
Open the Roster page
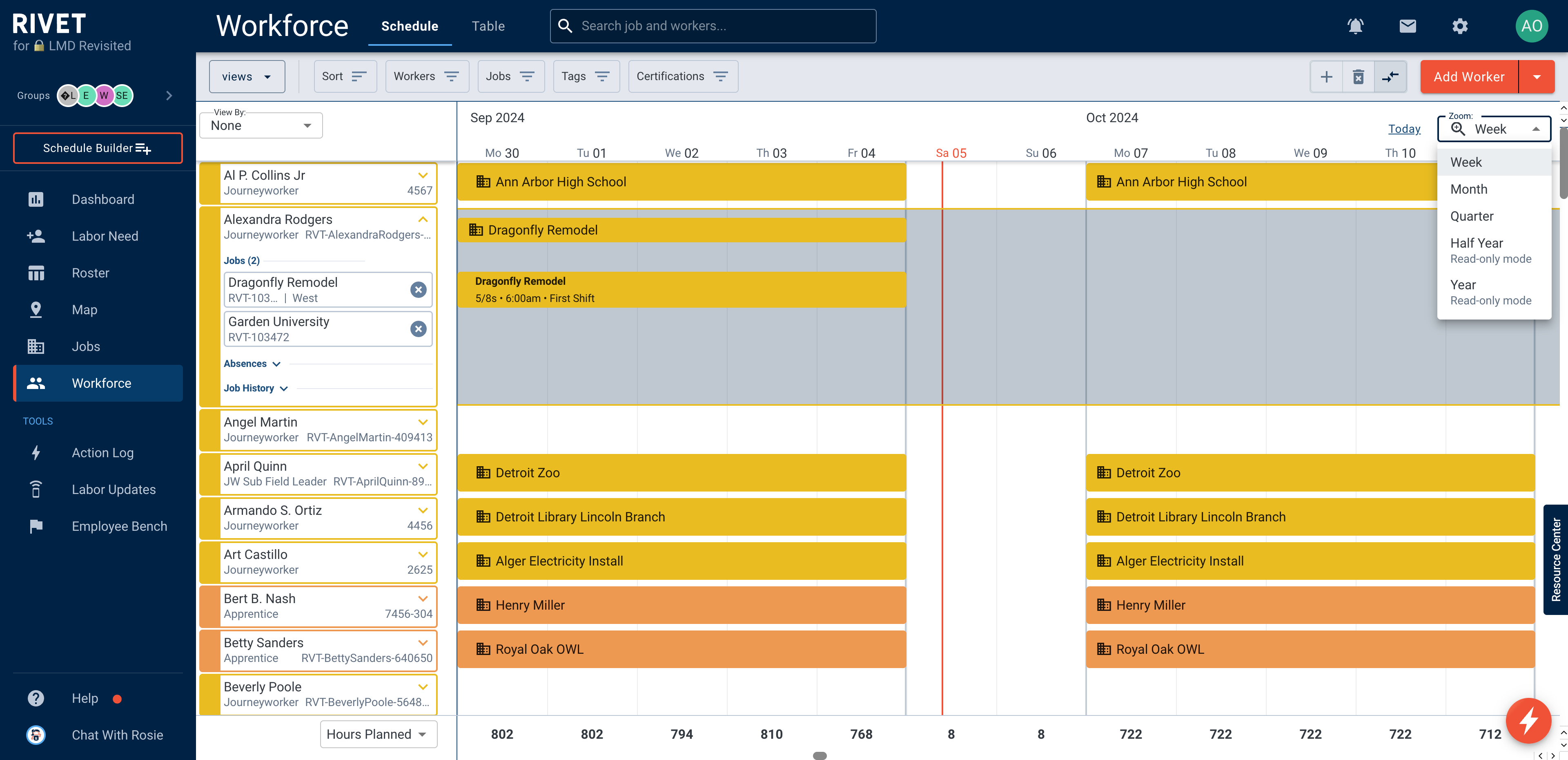[x=98, y=273]
